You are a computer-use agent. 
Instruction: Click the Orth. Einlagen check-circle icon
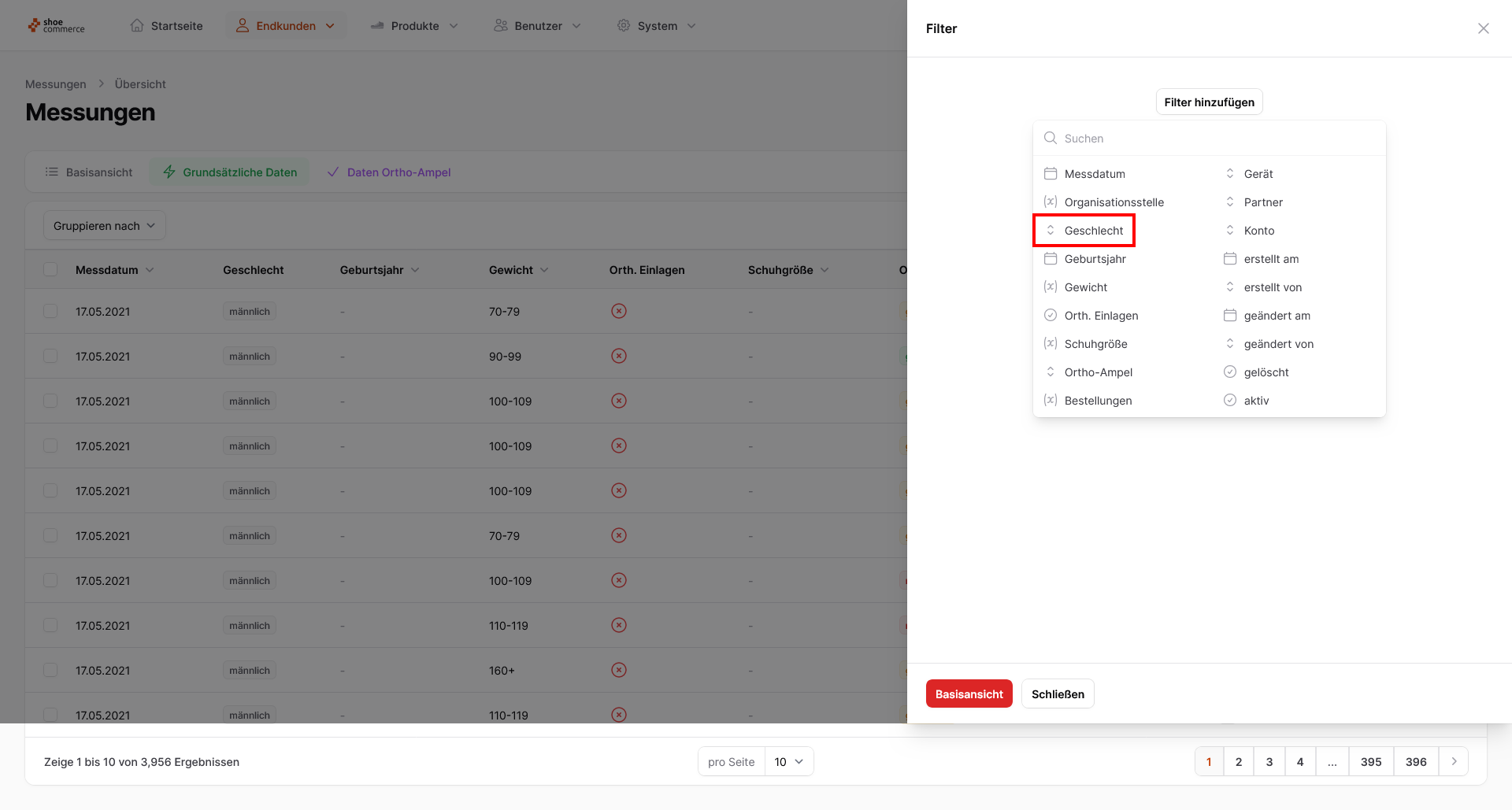1050,316
